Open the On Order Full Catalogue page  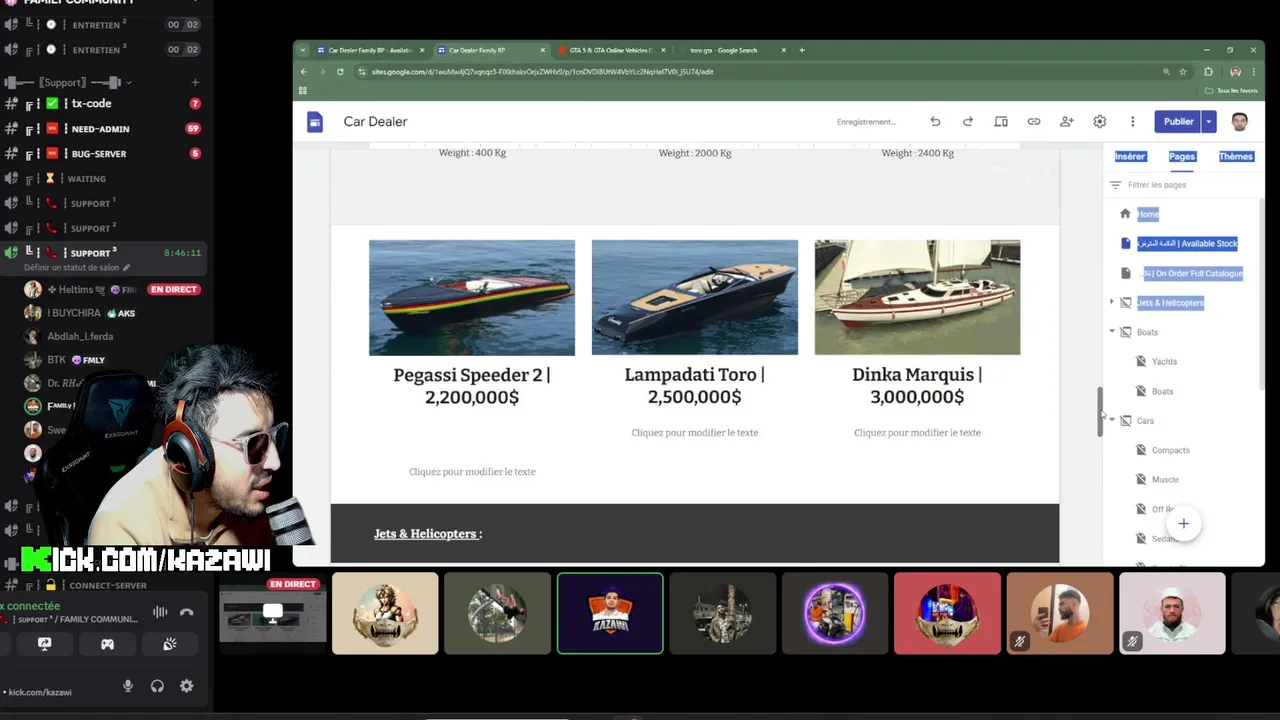click(1191, 273)
